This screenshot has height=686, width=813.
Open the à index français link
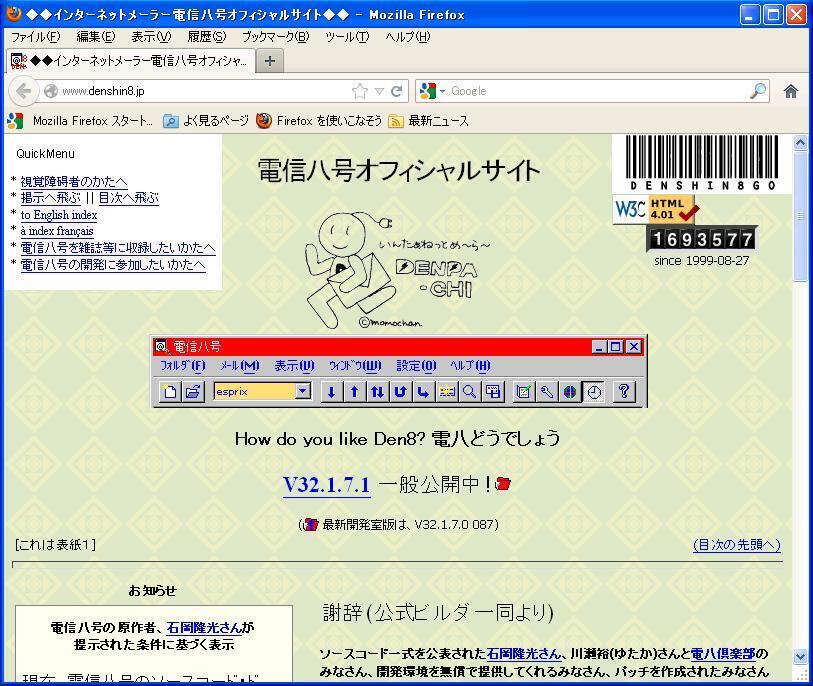(57, 231)
